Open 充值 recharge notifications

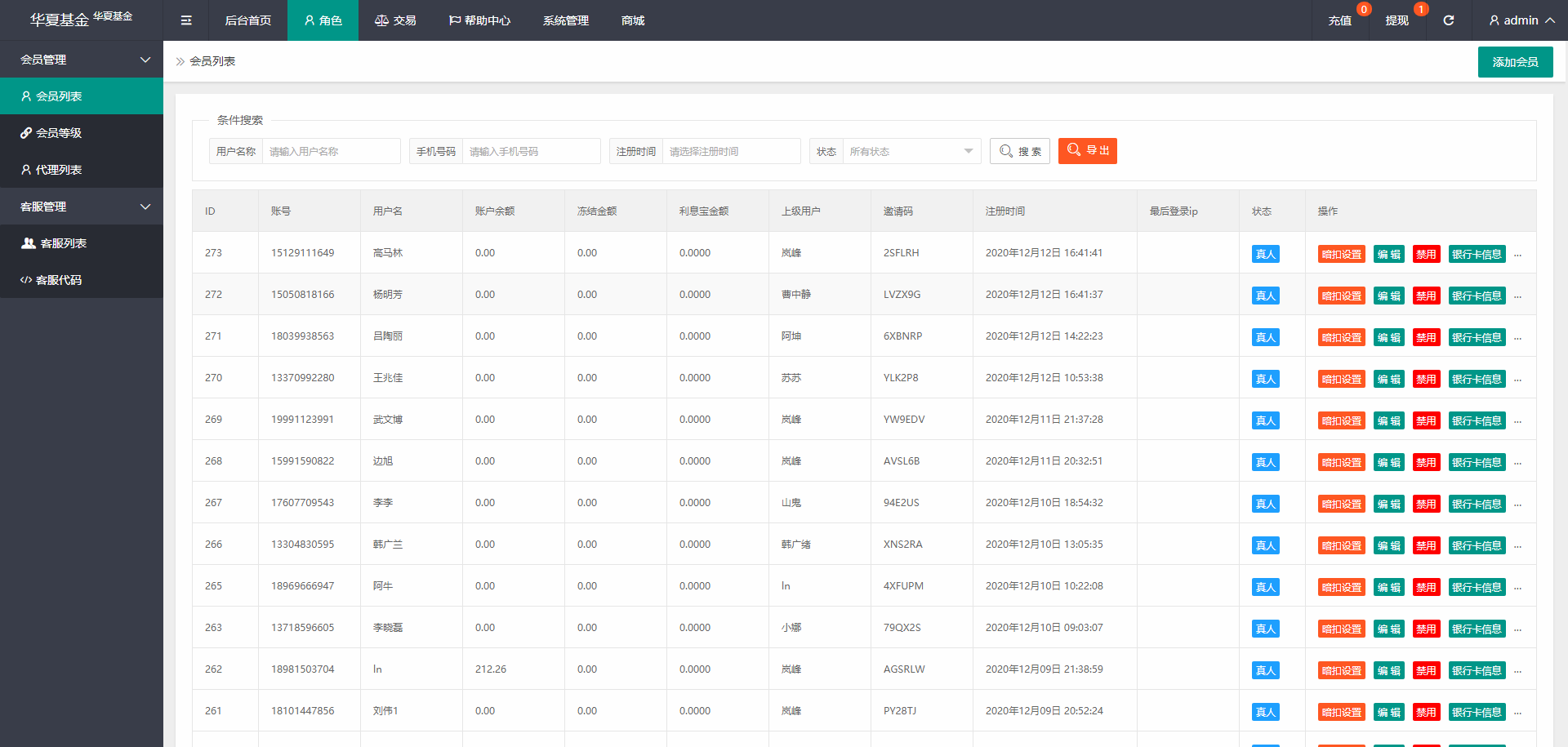(x=1339, y=20)
